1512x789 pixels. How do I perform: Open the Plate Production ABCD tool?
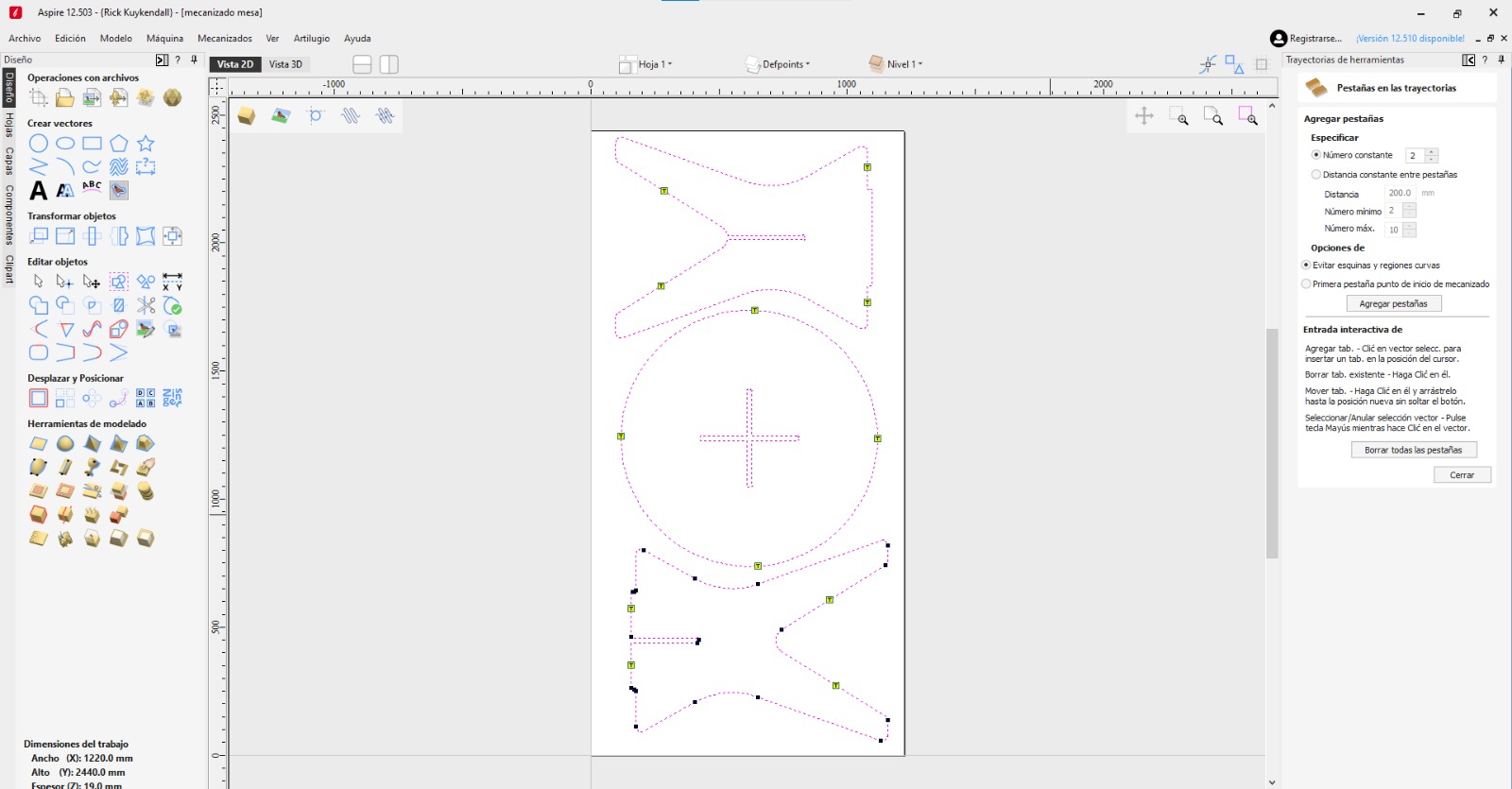pyautogui.click(x=146, y=398)
